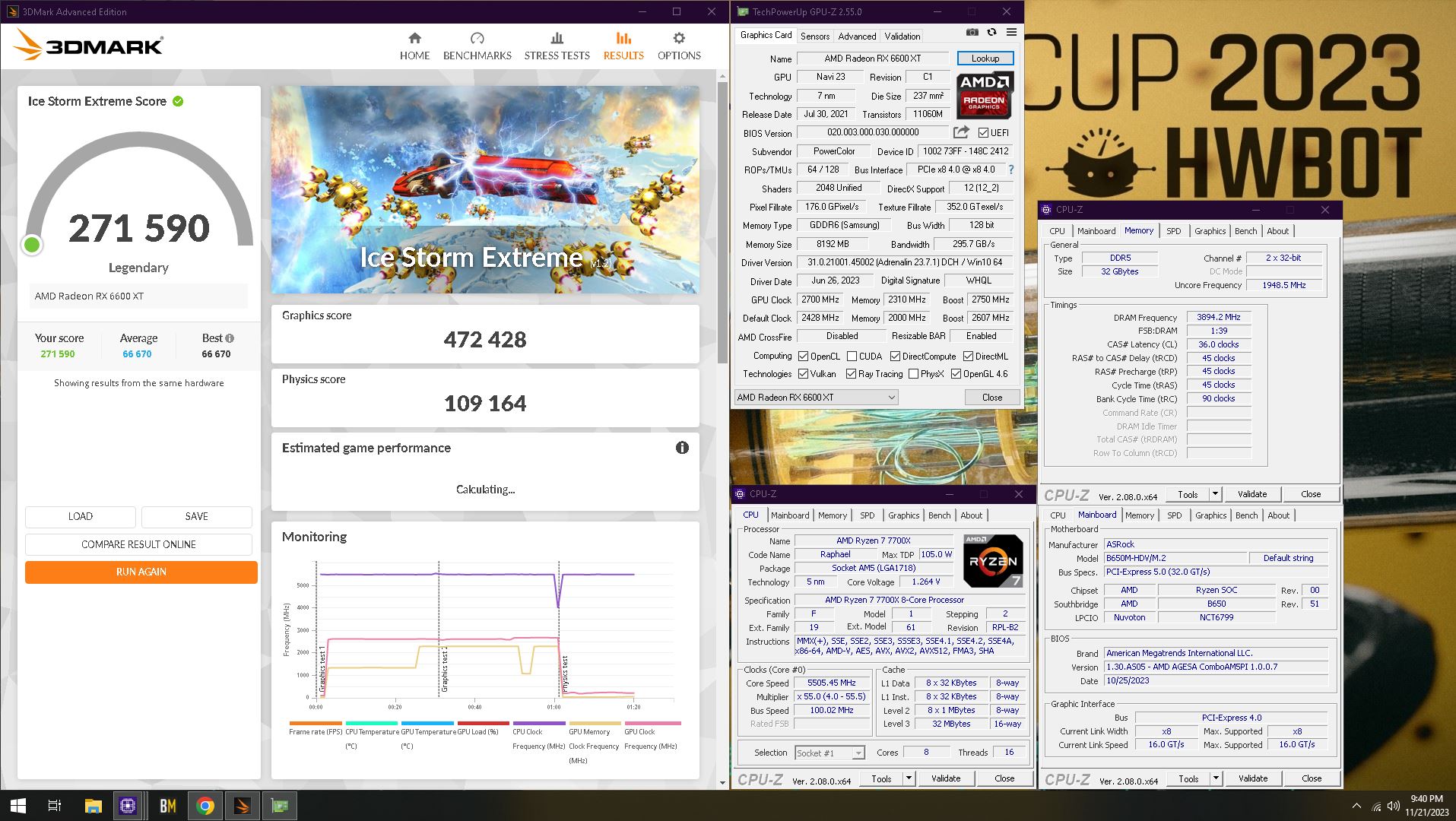
Task: Click the Ryzen 7 logo in CPU-Z
Action: [992, 561]
